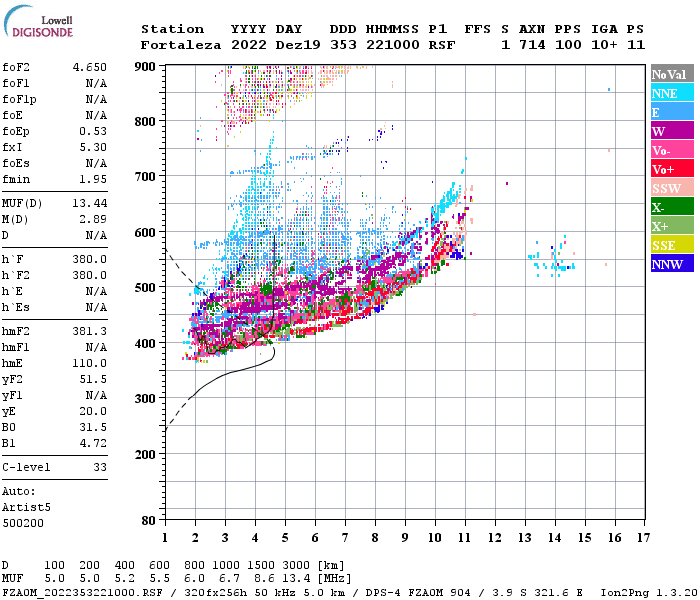
Task: Click the year 2022 in header
Action: pos(249,45)
